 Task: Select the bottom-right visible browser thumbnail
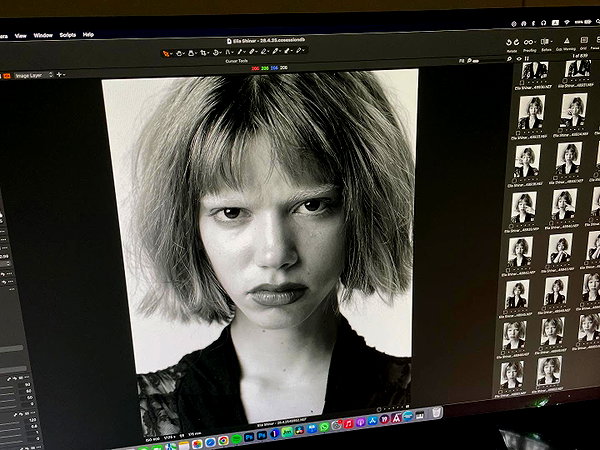tap(549, 370)
